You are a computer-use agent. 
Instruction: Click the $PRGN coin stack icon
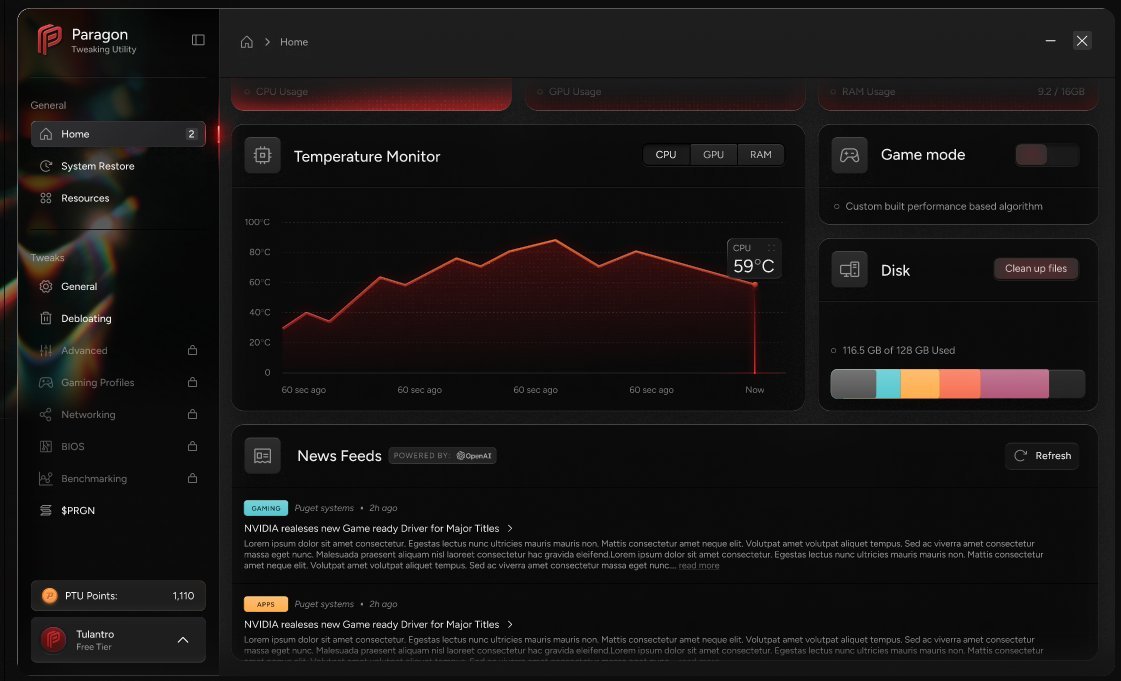pos(46,511)
